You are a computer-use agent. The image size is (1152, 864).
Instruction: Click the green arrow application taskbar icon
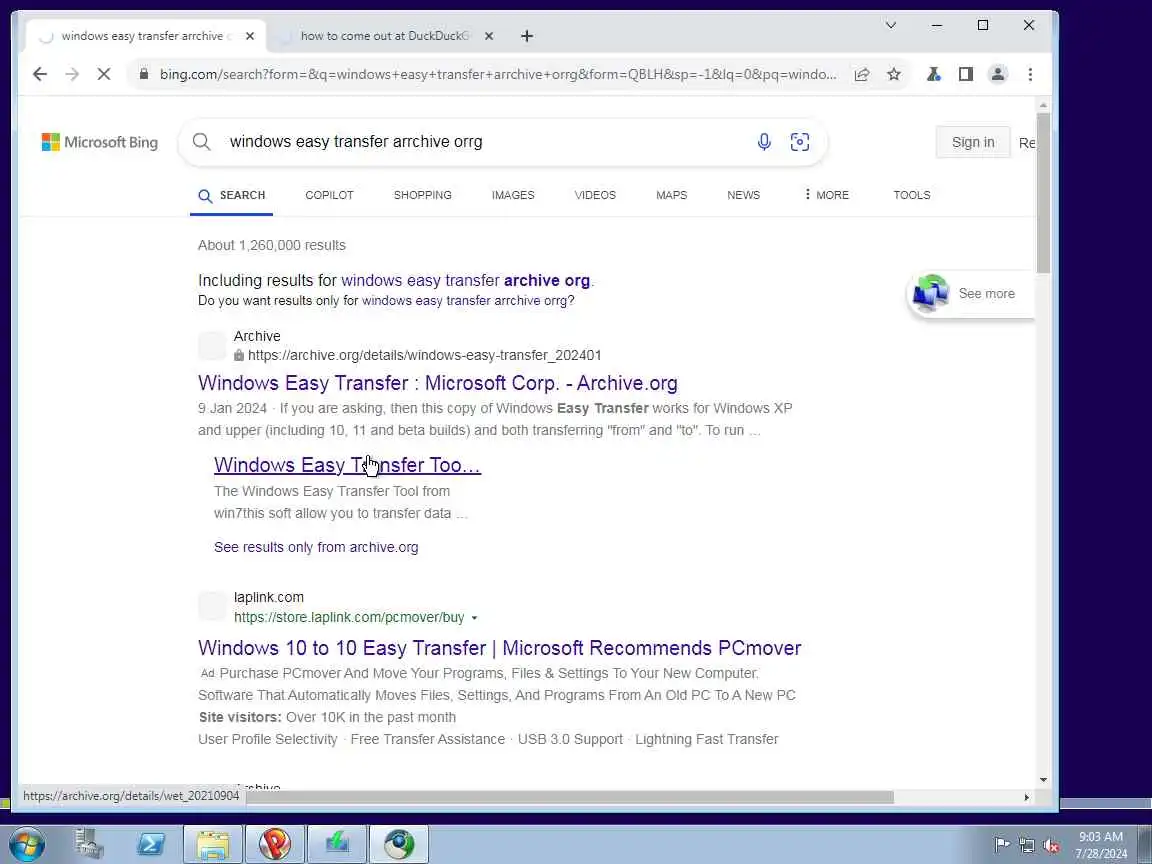click(x=336, y=844)
